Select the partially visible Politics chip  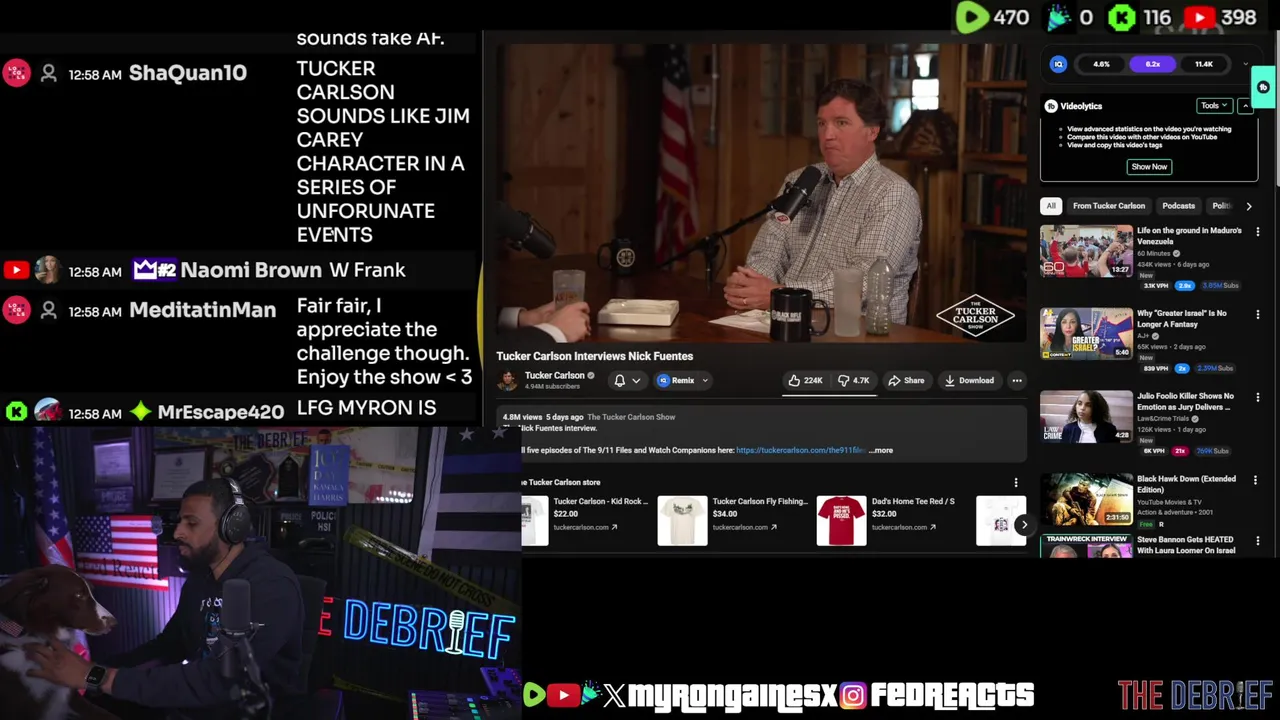point(1221,206)
